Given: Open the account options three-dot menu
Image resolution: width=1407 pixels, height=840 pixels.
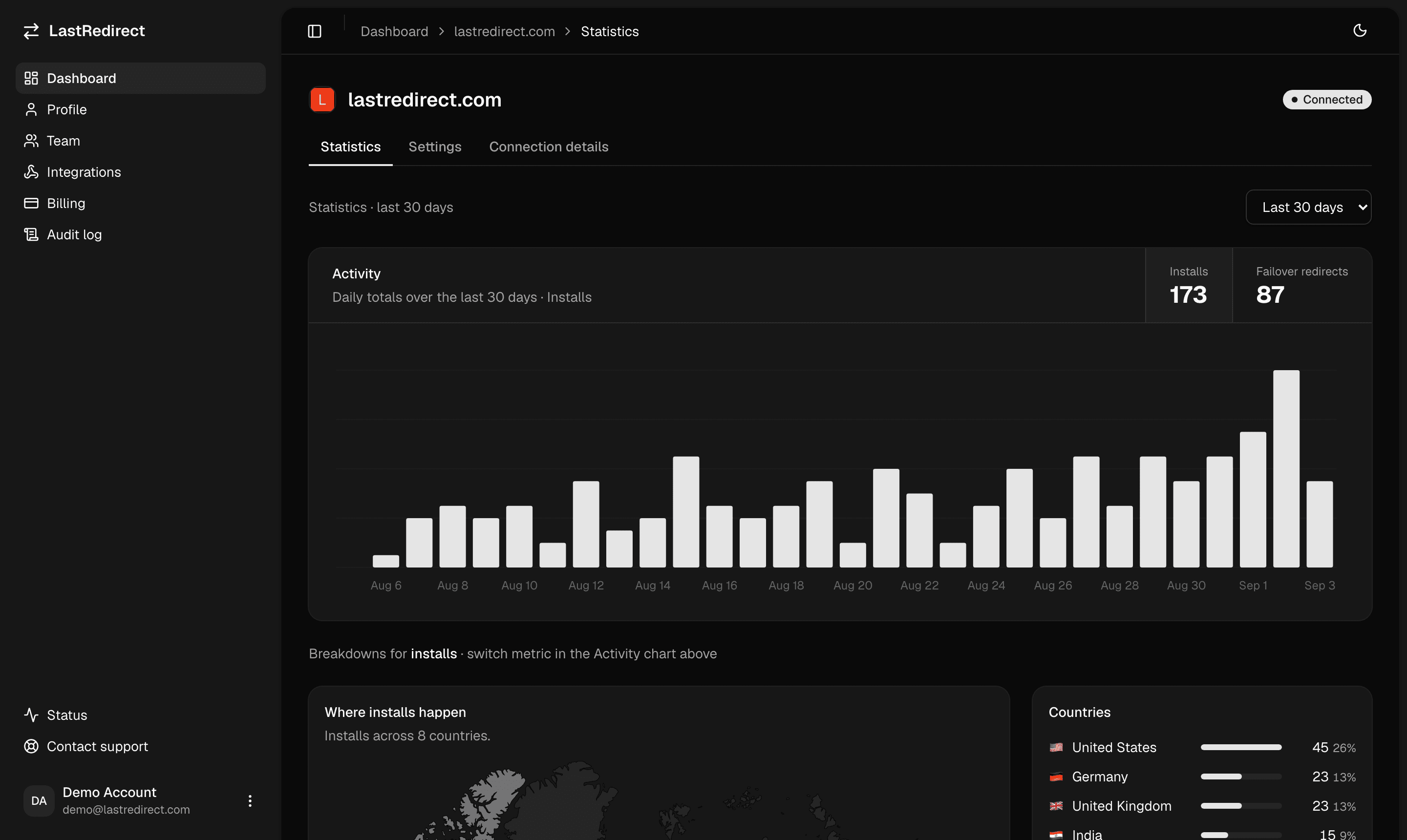Looking at the screenshot, I should point(250,800).
